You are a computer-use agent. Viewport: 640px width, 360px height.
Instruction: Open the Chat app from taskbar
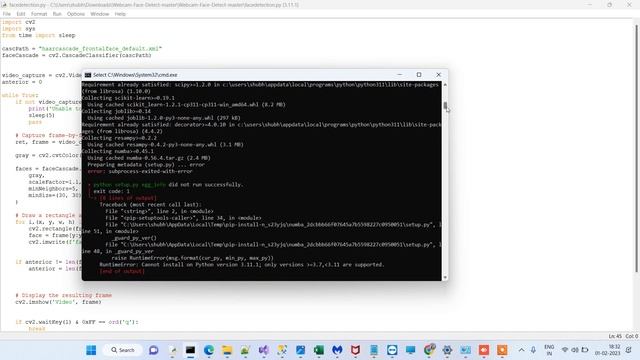(153, 350)
